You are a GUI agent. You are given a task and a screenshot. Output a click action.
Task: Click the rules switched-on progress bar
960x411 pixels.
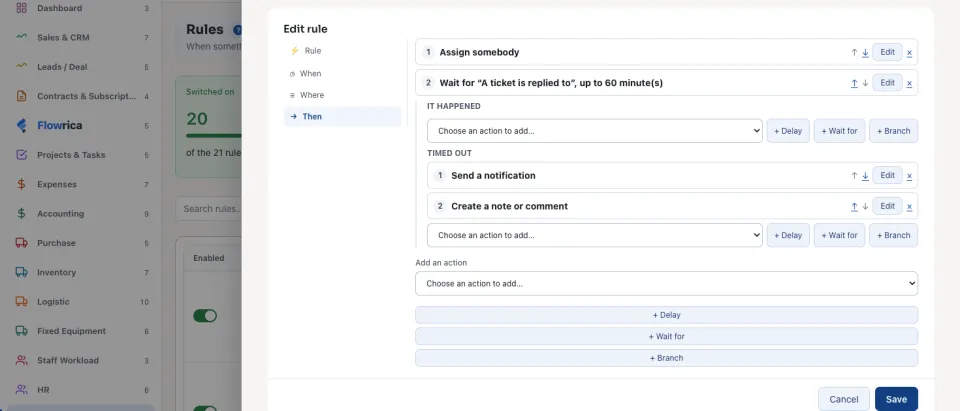214,135
